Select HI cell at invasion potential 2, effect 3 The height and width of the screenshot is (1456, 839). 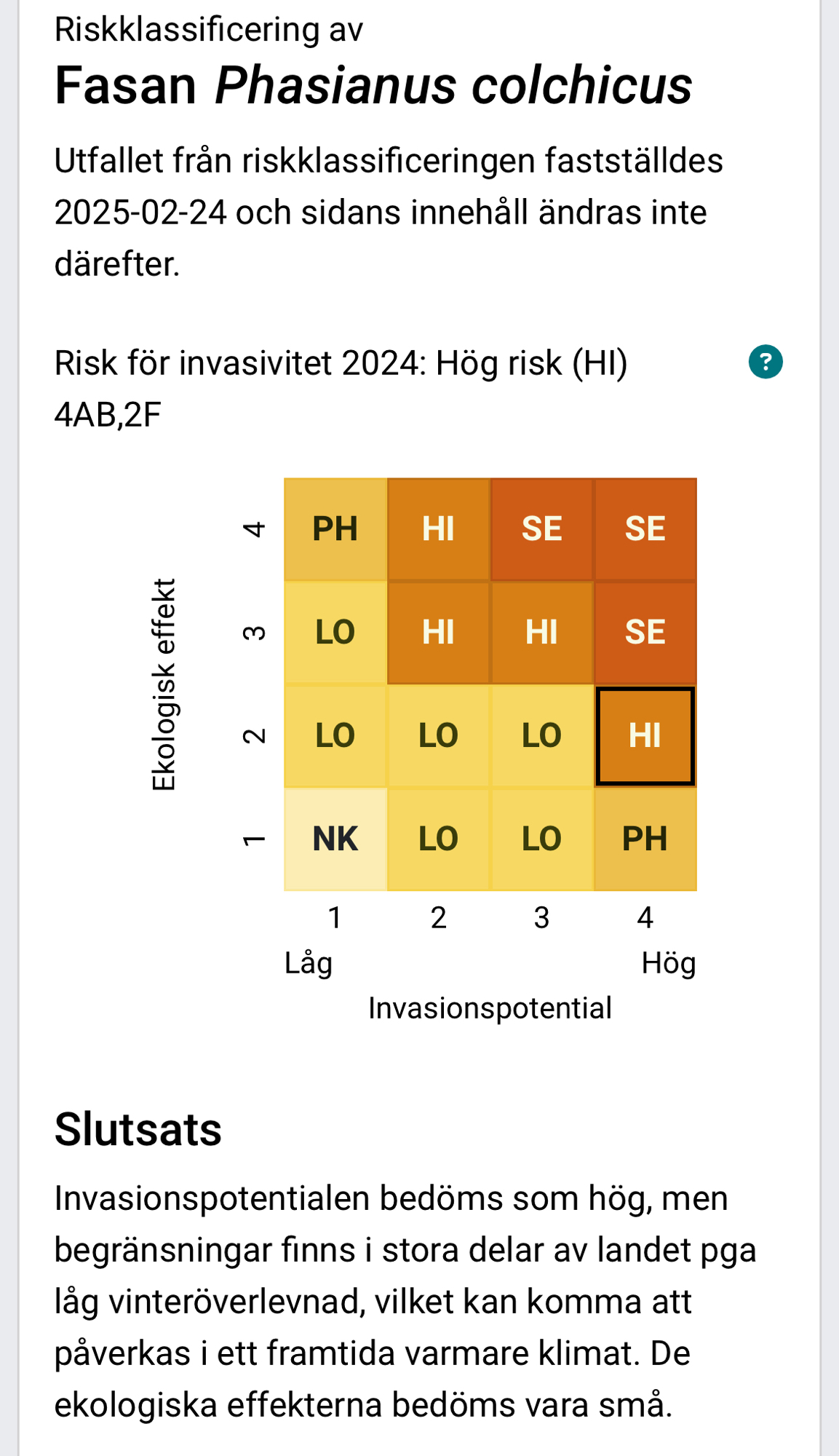tap(439, 632)
